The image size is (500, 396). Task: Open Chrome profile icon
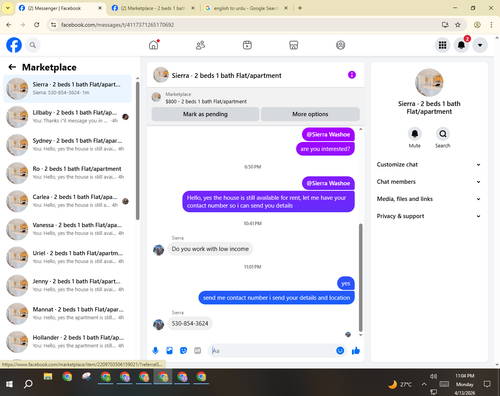coord(477,25)
